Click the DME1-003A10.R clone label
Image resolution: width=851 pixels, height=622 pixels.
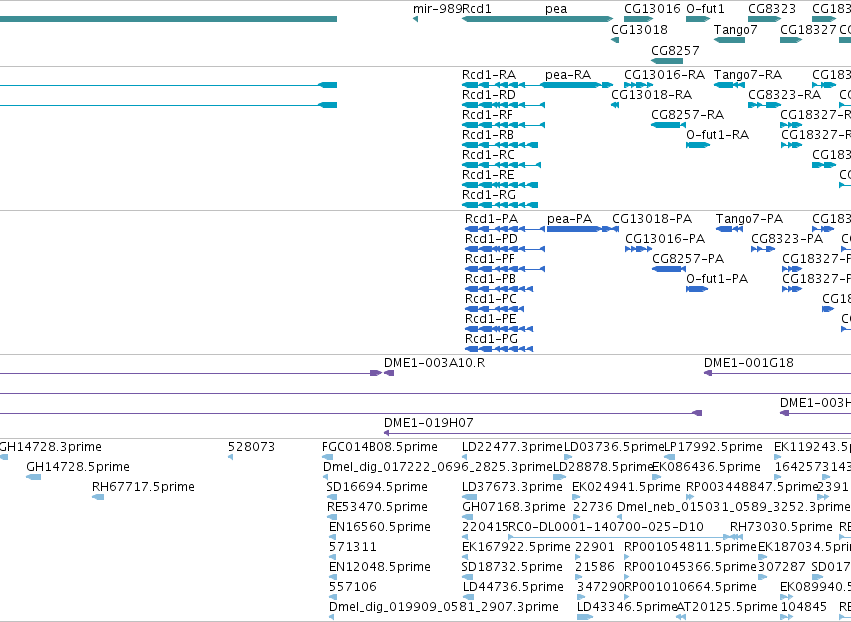[x=435, y=363]
